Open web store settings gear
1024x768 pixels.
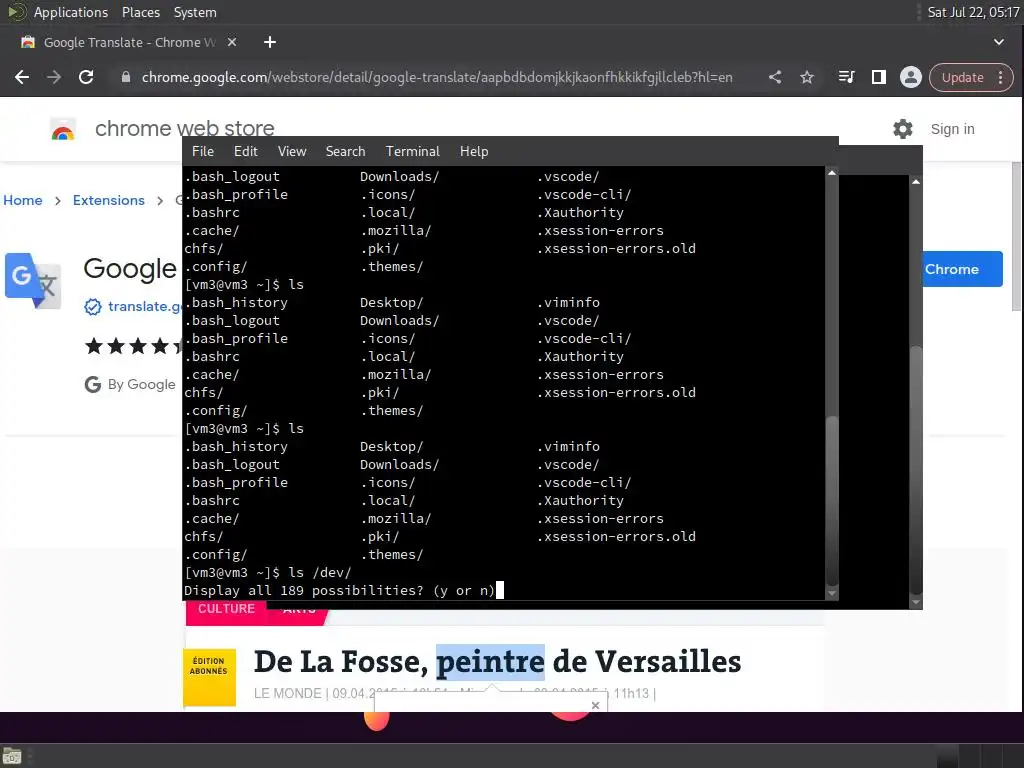point(903,129)
